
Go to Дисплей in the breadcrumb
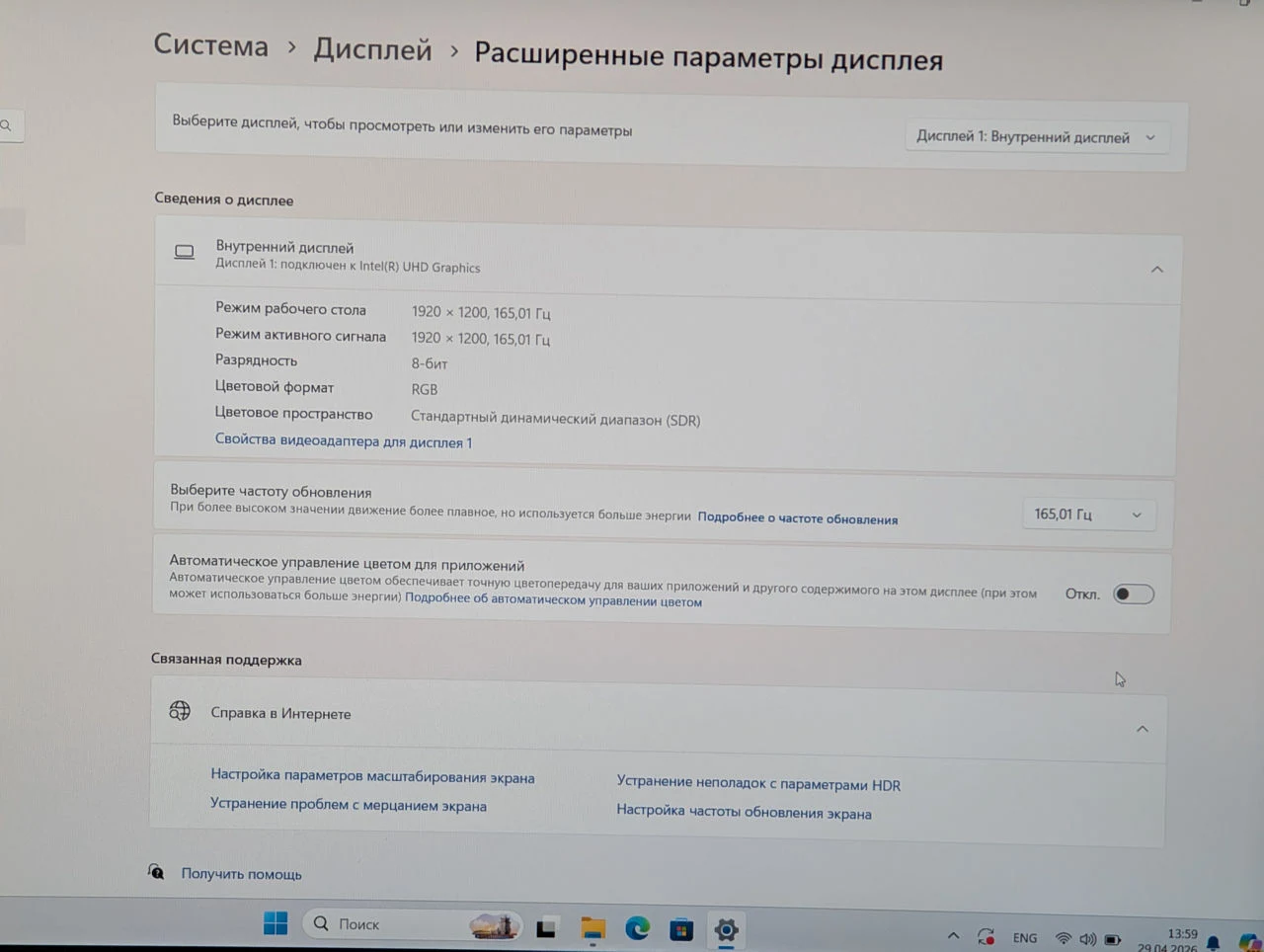(x=372, y=49)
